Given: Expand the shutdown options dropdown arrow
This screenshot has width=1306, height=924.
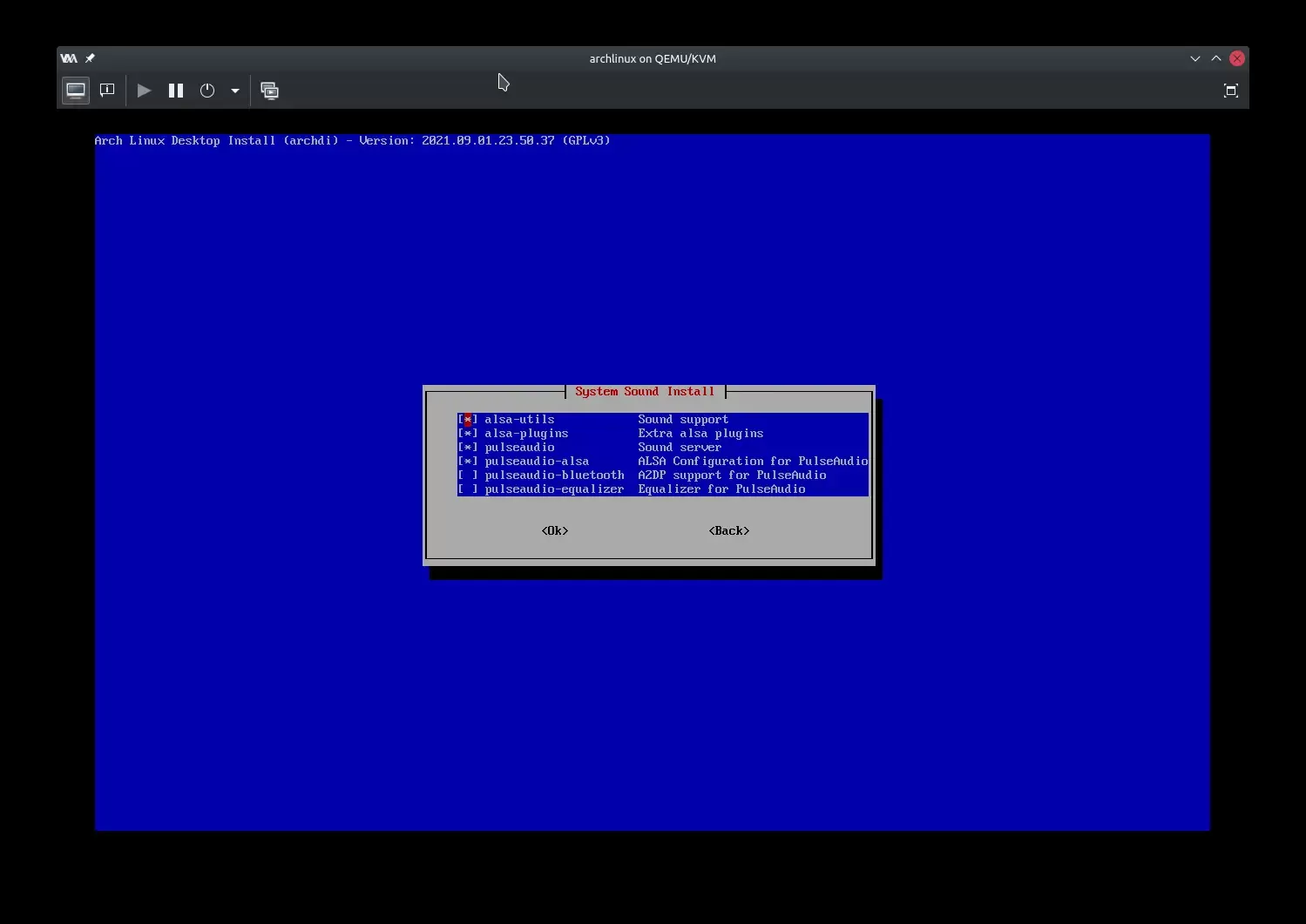Looking at the screenshot, I should 234,91.
